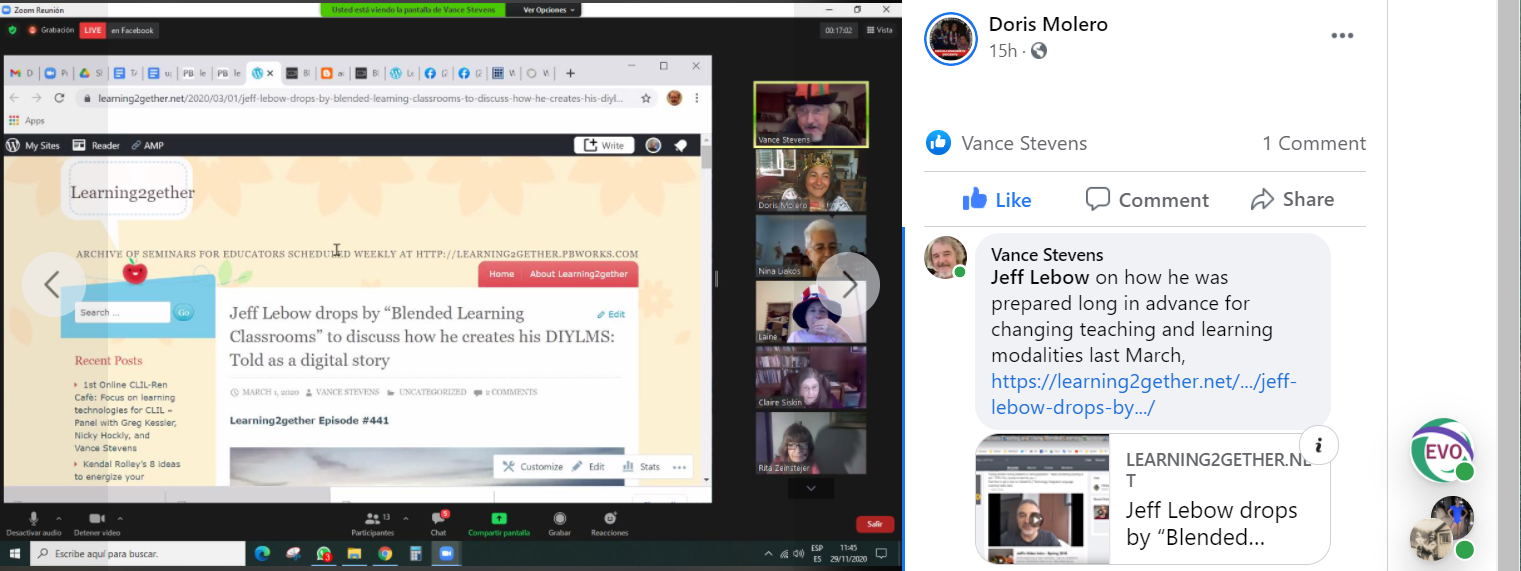Click the info icon on the link preview

coord(1319,445)
